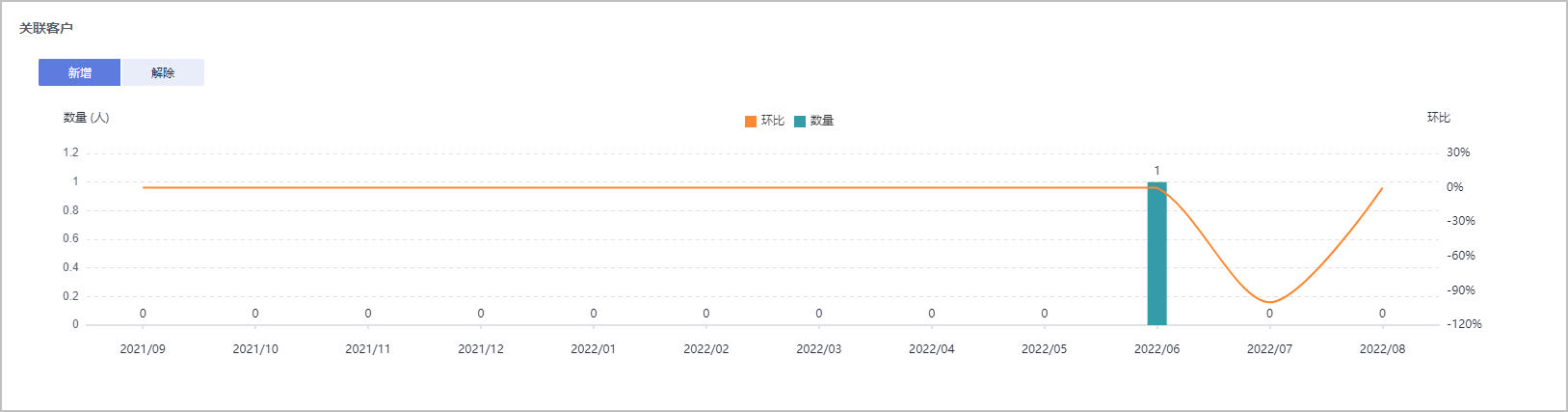Click the teal bar for 2022/06
This screenshot has height=412, width=1568.
point(1156,254)
